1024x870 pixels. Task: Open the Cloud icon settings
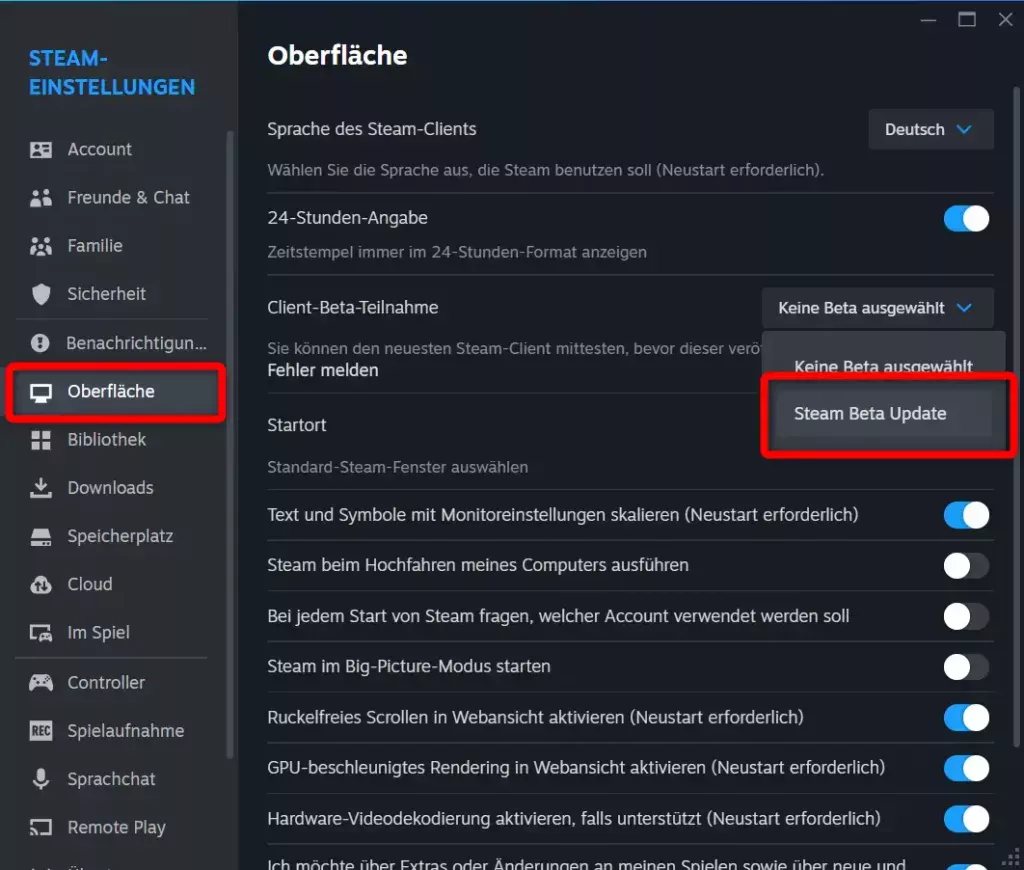(x=41, y=584)
